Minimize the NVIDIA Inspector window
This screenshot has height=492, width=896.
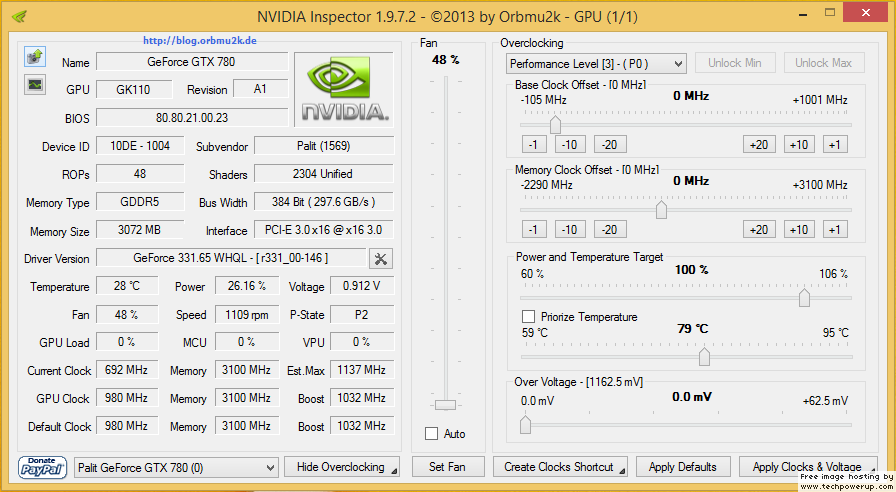tap(803, 14)
